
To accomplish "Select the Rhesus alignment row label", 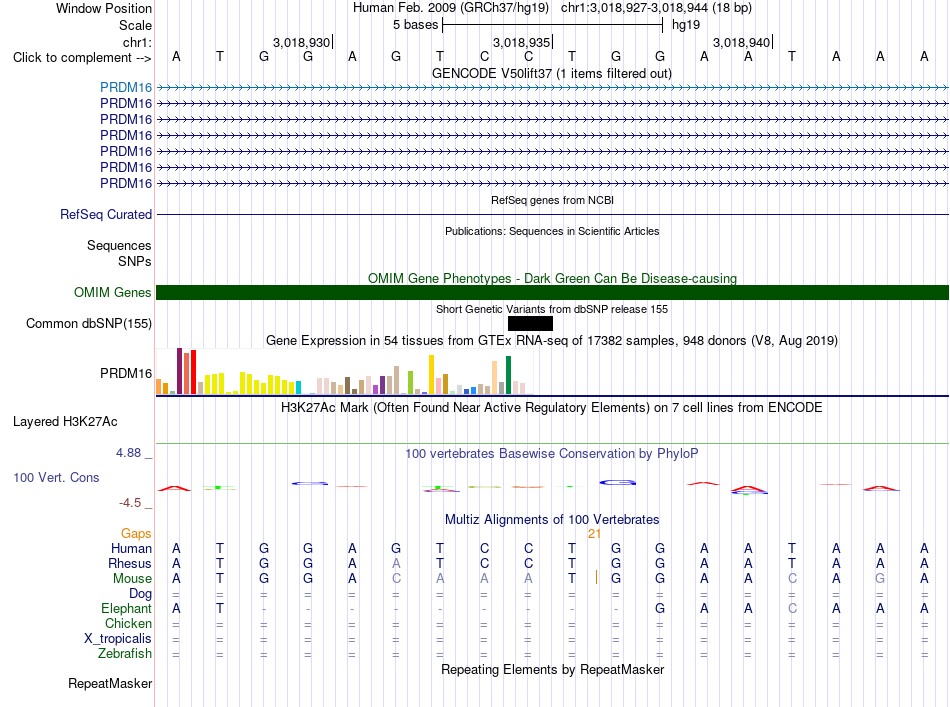I will [x=130, y=563].
